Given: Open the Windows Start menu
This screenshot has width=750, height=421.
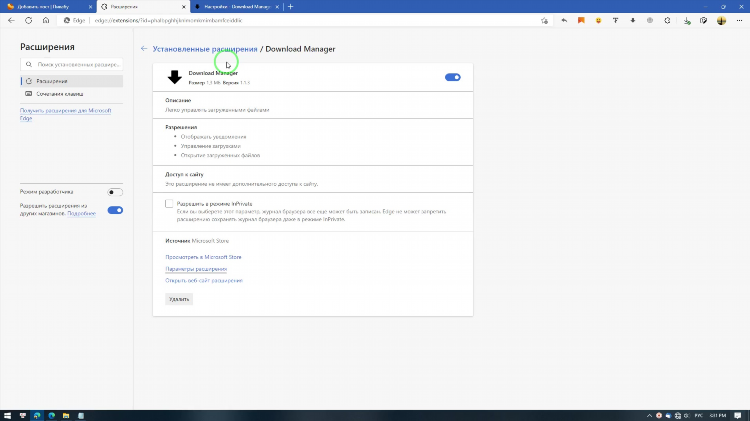Looking at the screenshot, I should point(7,415).
